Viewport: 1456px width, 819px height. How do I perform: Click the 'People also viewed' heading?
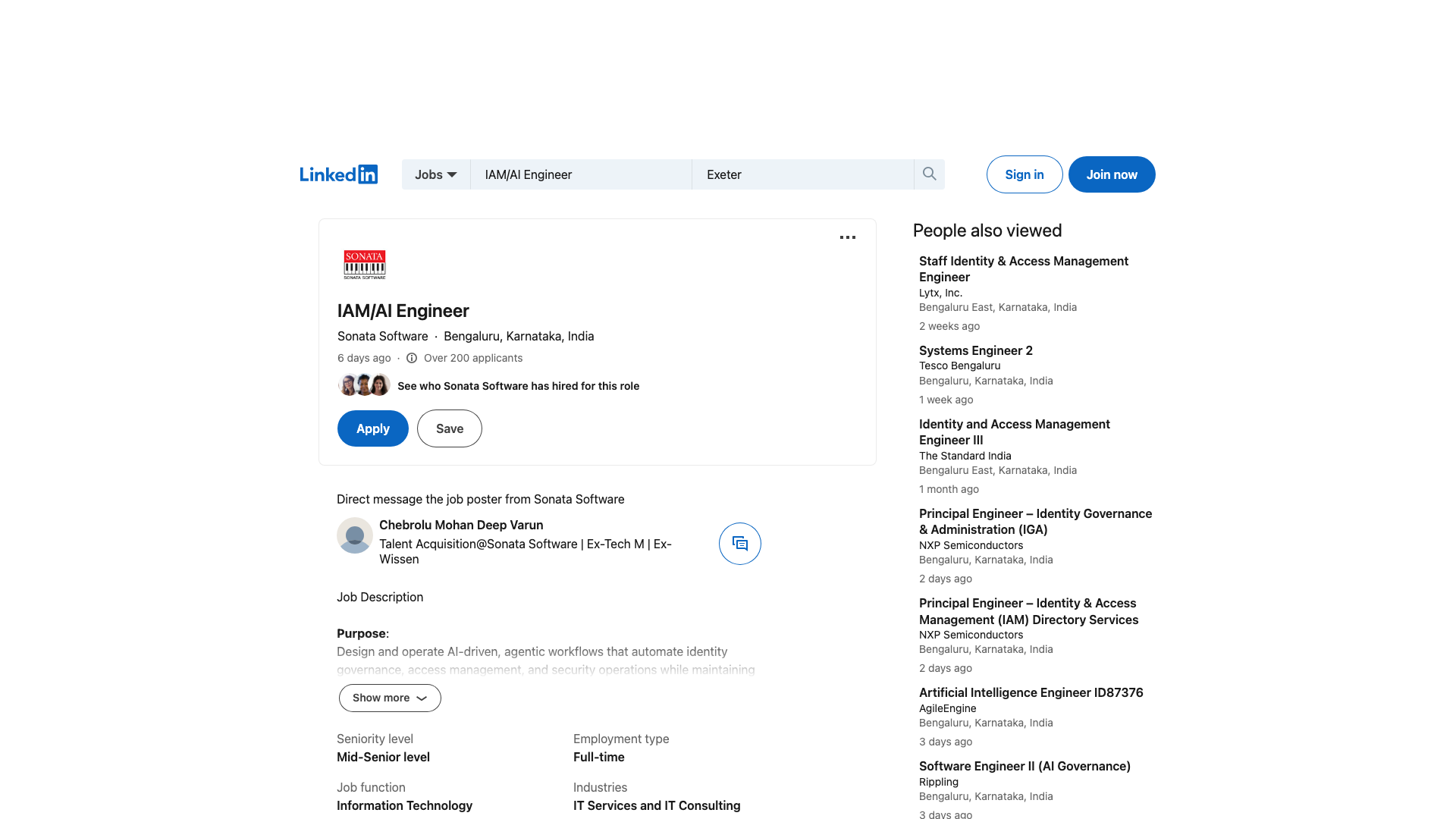tap(987, 231)
